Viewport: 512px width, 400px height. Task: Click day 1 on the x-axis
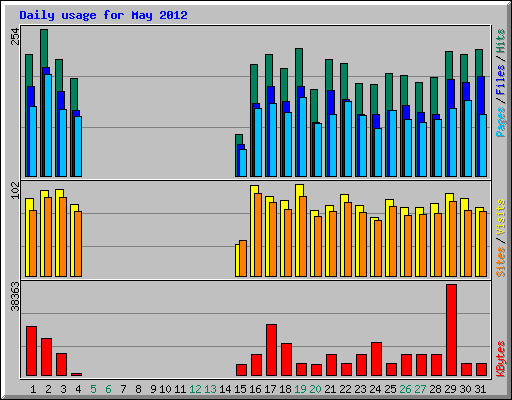point(33,389)
